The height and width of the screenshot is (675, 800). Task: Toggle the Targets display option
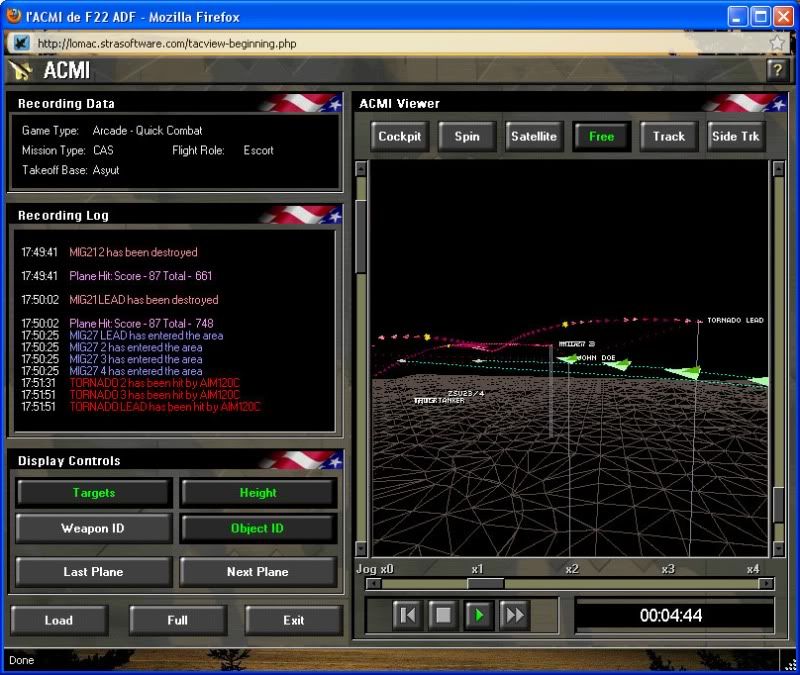coord(93,493)
